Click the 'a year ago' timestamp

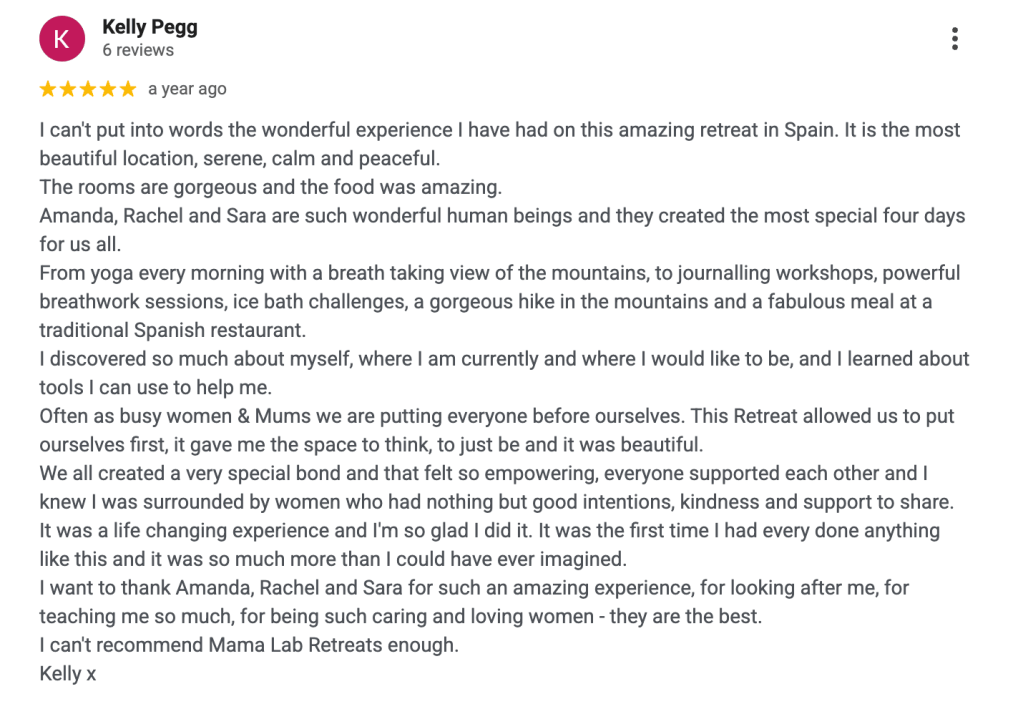(x=187, y=89)
